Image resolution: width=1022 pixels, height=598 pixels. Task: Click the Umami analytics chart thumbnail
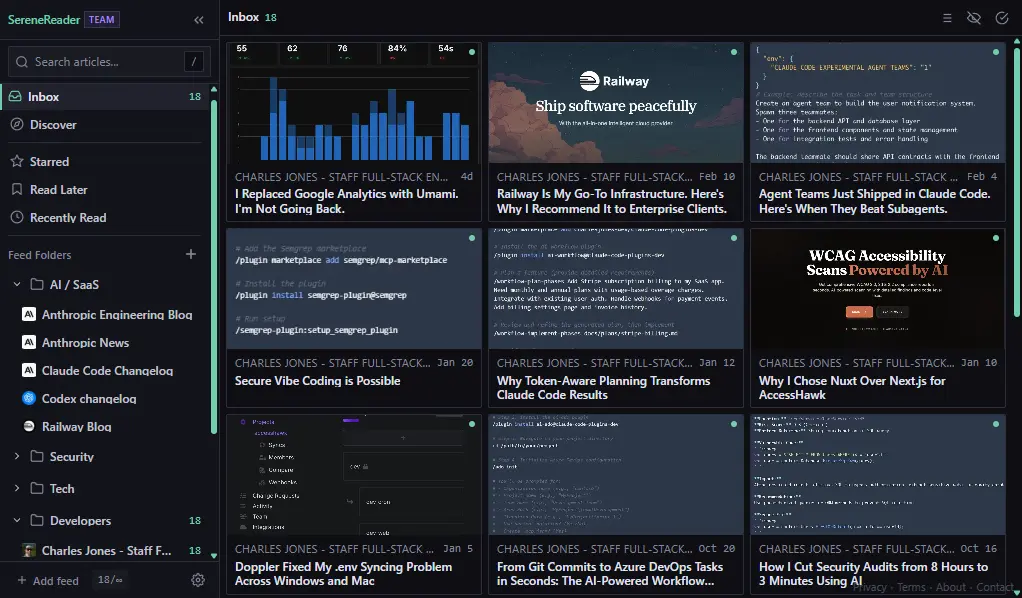353,103
